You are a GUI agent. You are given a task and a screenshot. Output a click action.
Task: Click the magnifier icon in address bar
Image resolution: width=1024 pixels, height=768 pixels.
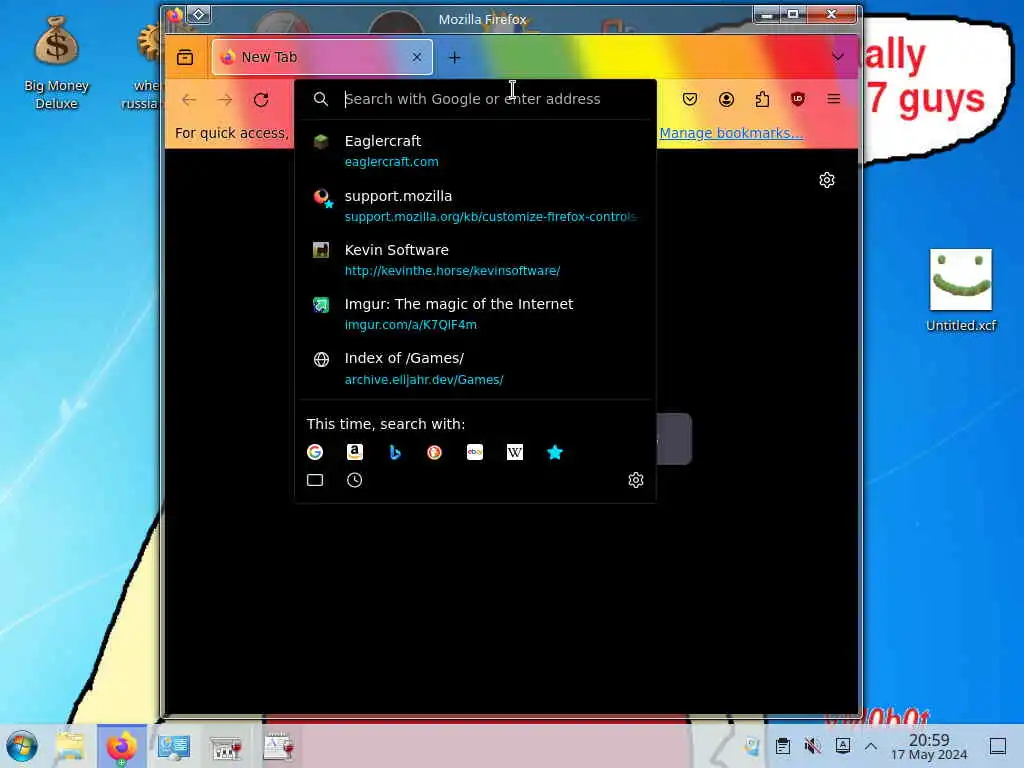[321, 99]
